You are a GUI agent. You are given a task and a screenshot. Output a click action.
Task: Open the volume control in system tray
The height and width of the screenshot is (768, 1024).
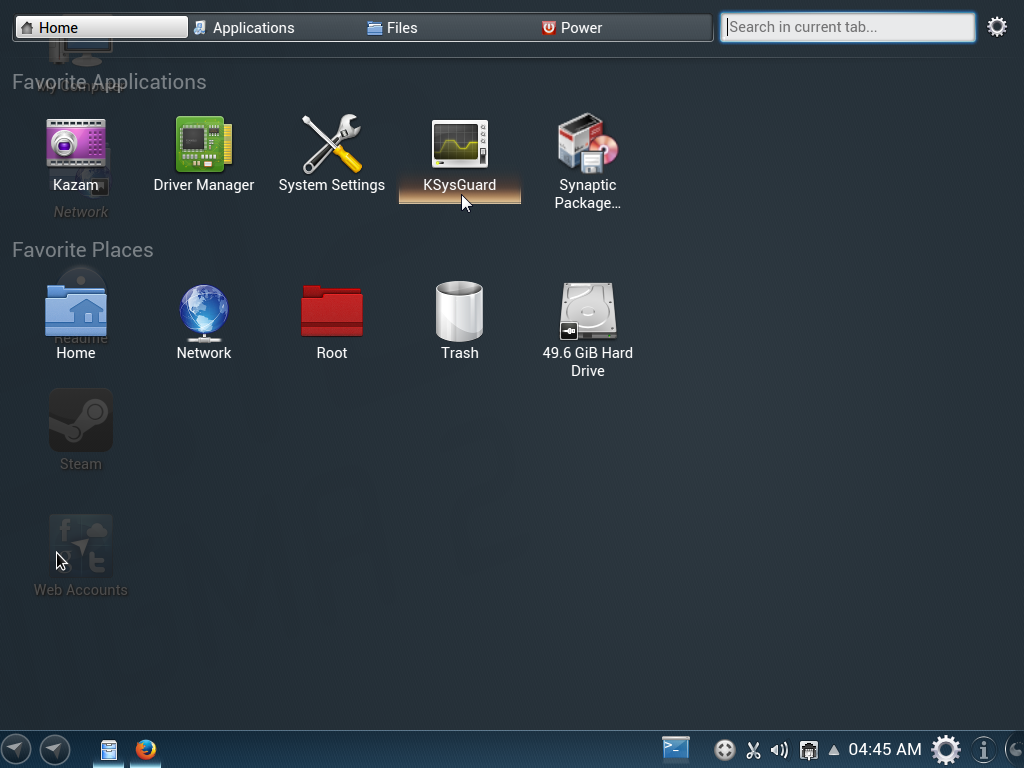tap(780, 750)
